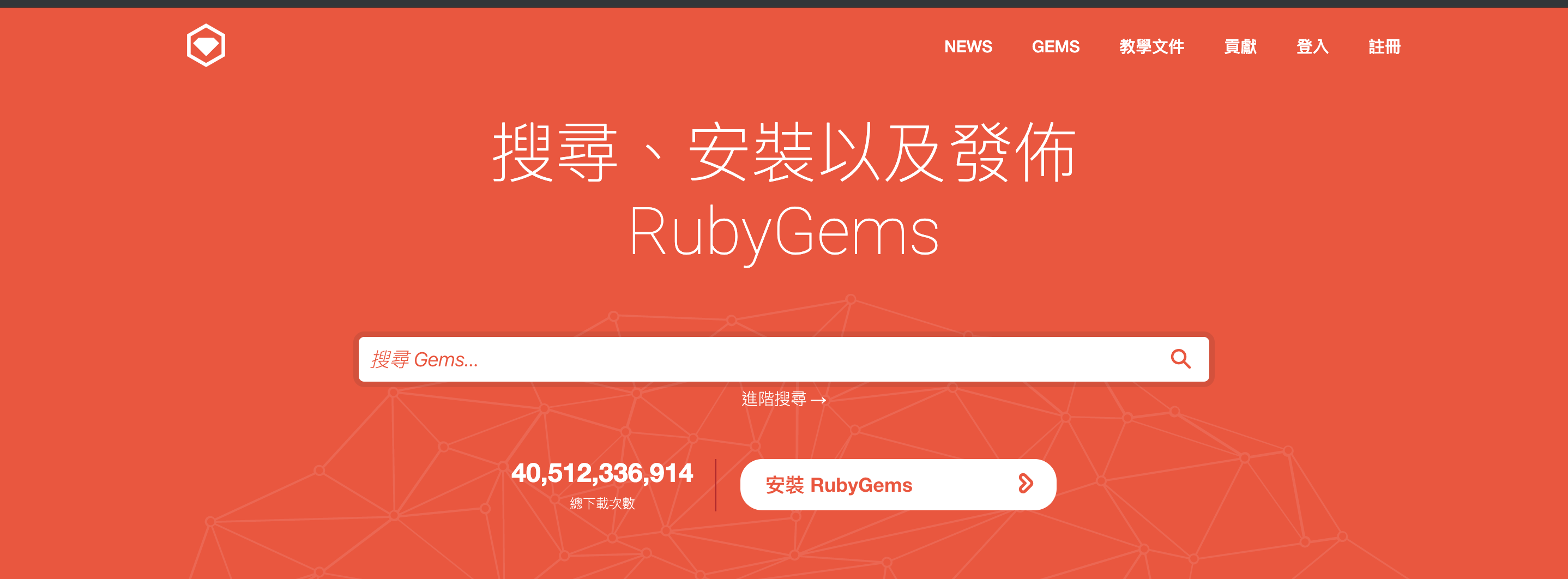Click the 40,512,336,914 download count
Screen dimensions: 1568x579
[x=601, y=473]
